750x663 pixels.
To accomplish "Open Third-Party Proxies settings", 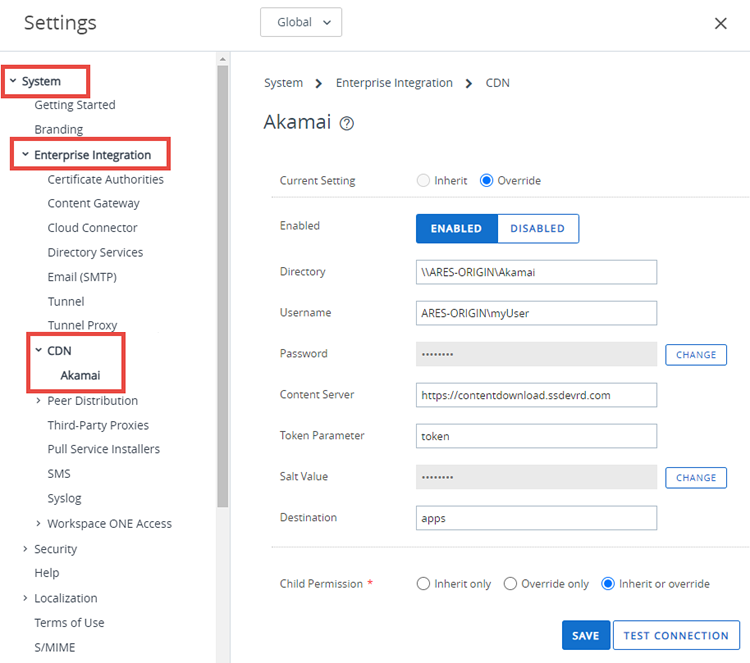I will 98,425.
